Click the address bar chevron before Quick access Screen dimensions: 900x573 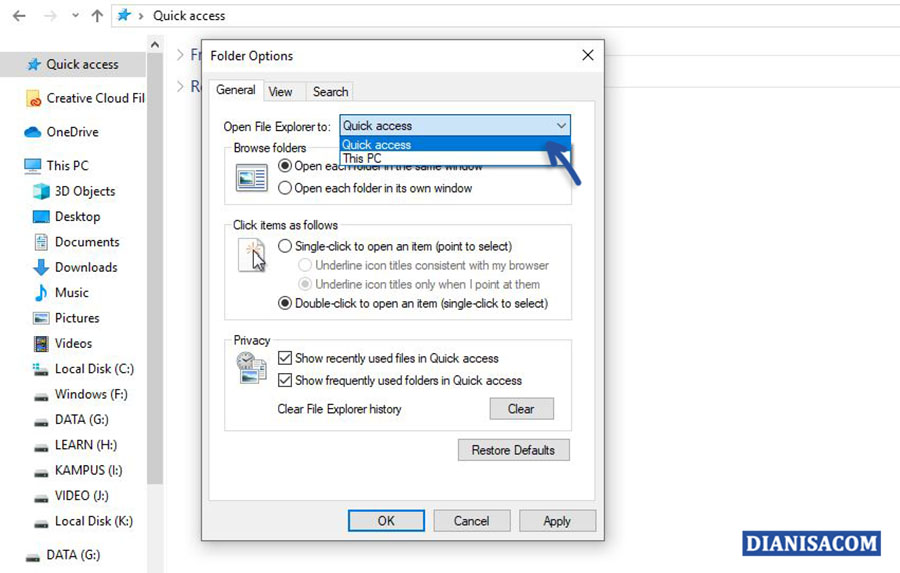tap(141, 16)
